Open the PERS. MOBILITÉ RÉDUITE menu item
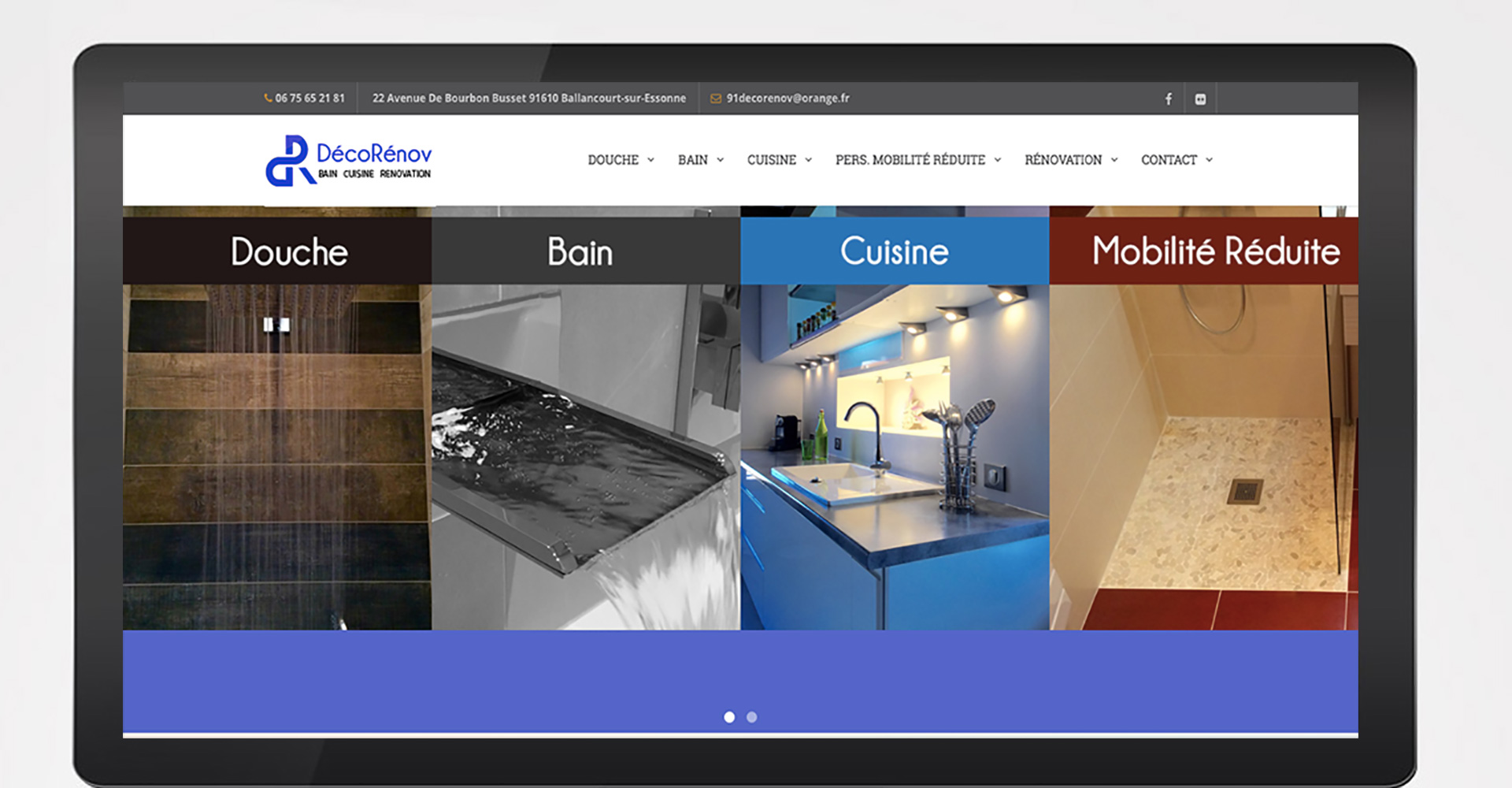The width and height of the screenshot is (1512, 788). pos(910,160)
